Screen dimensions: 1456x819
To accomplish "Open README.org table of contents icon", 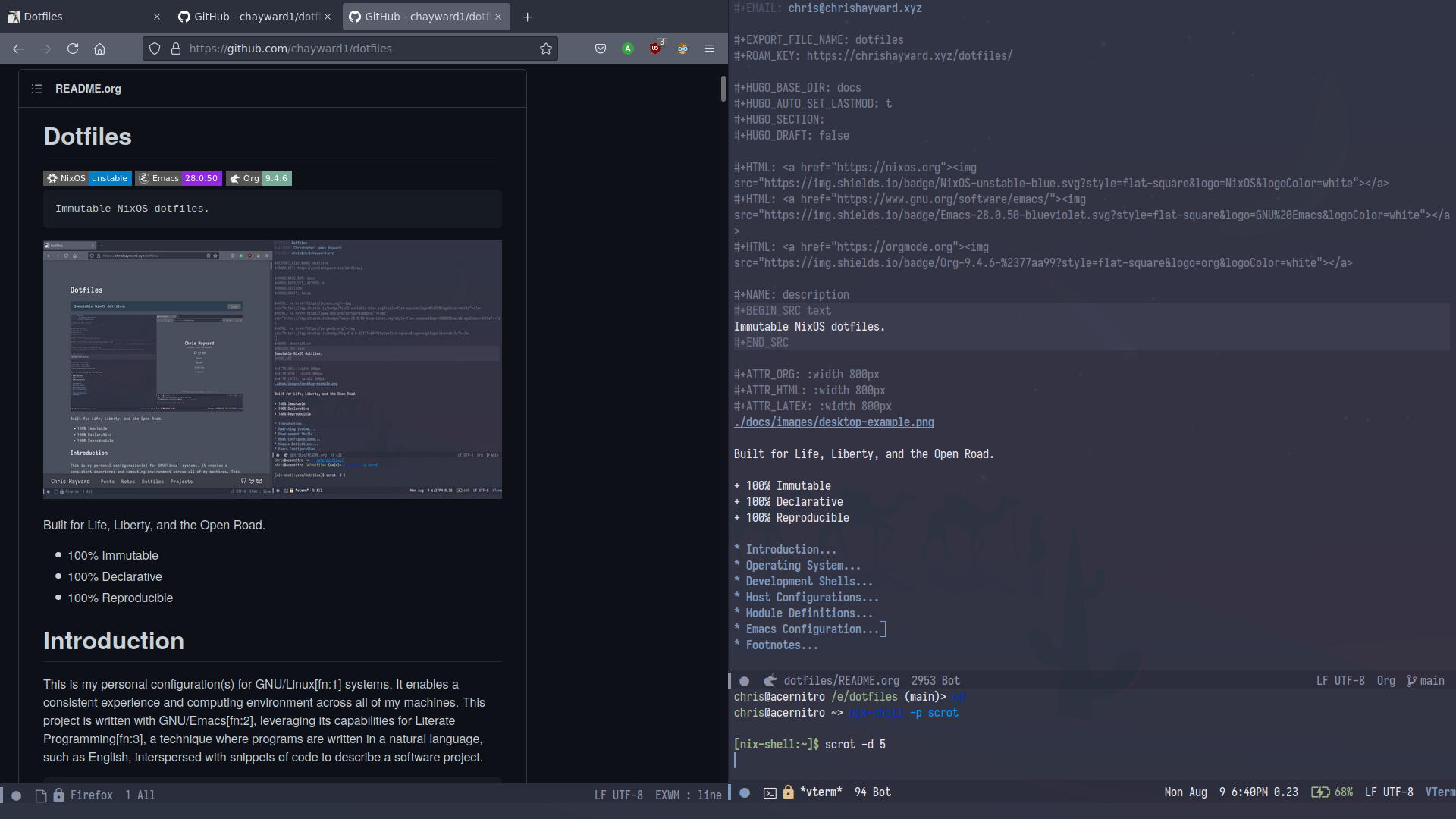I will (36, 89).
